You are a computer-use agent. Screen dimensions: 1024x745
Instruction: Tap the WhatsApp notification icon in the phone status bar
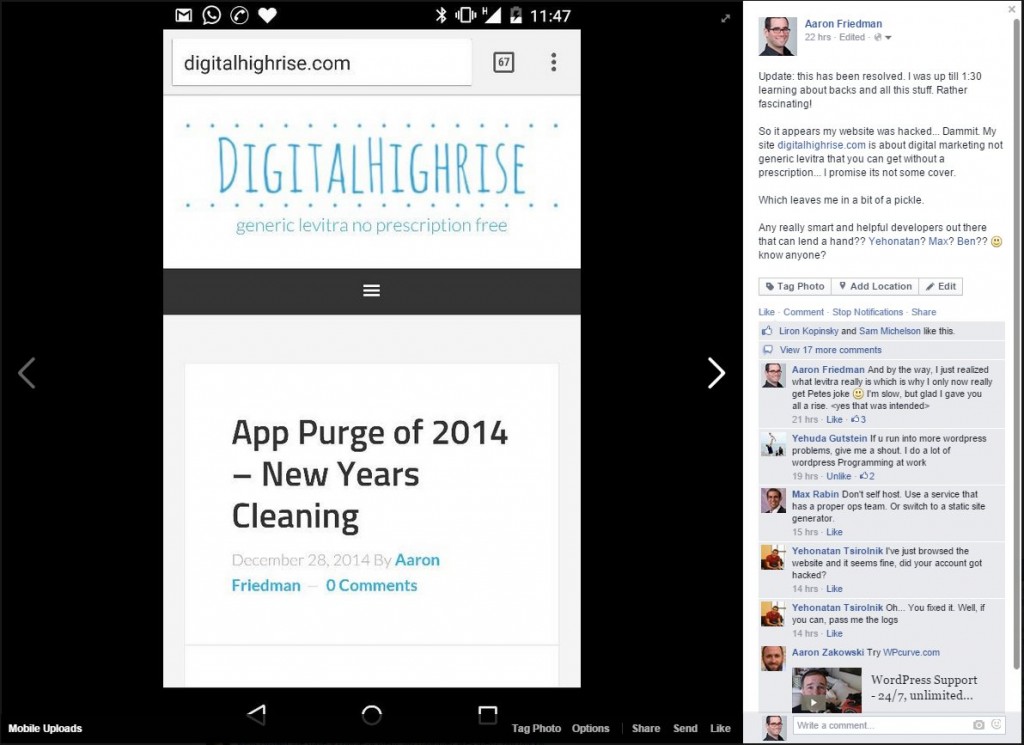(212, 15)
